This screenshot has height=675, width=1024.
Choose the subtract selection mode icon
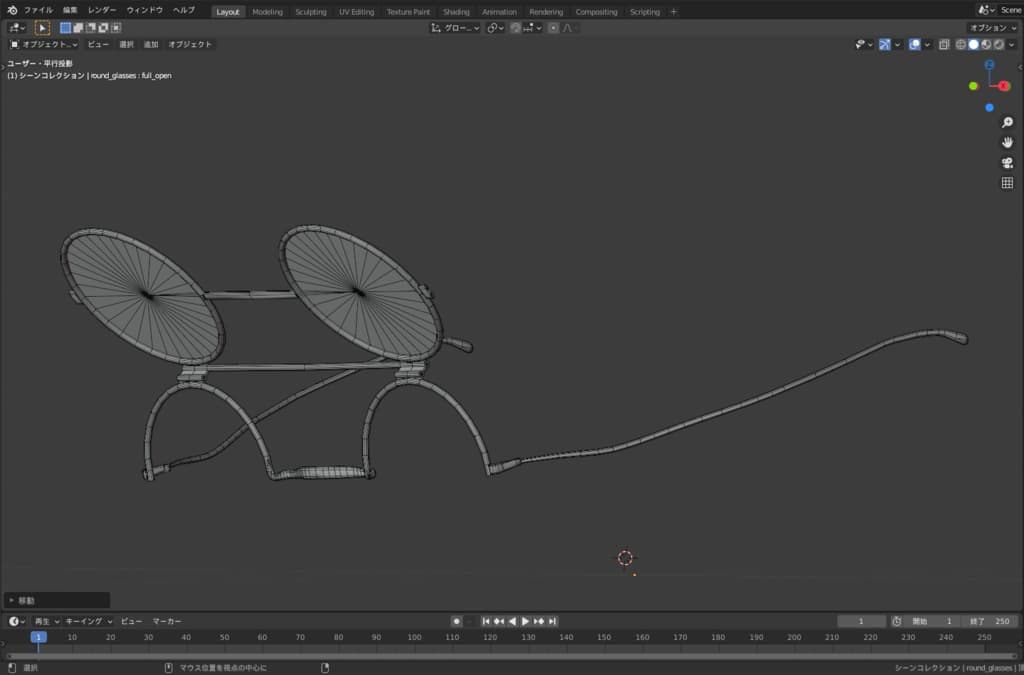coord(91,28)
